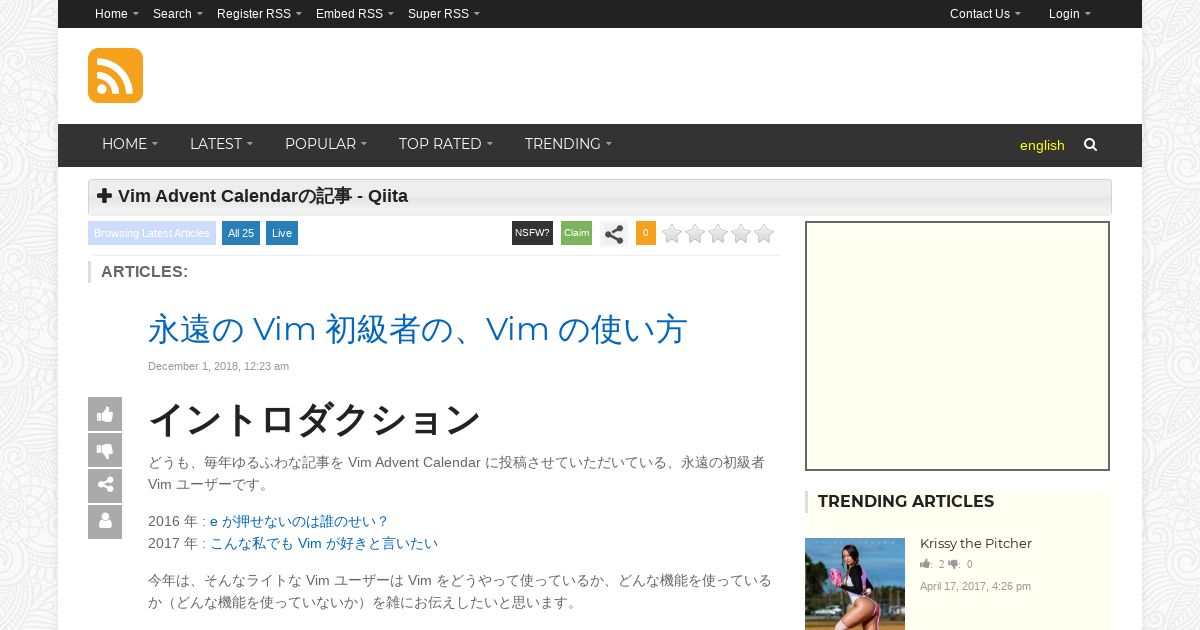Expand the Register RSS menu
The width and height of the screenshot is (1200, 630).
coord(259,14)
